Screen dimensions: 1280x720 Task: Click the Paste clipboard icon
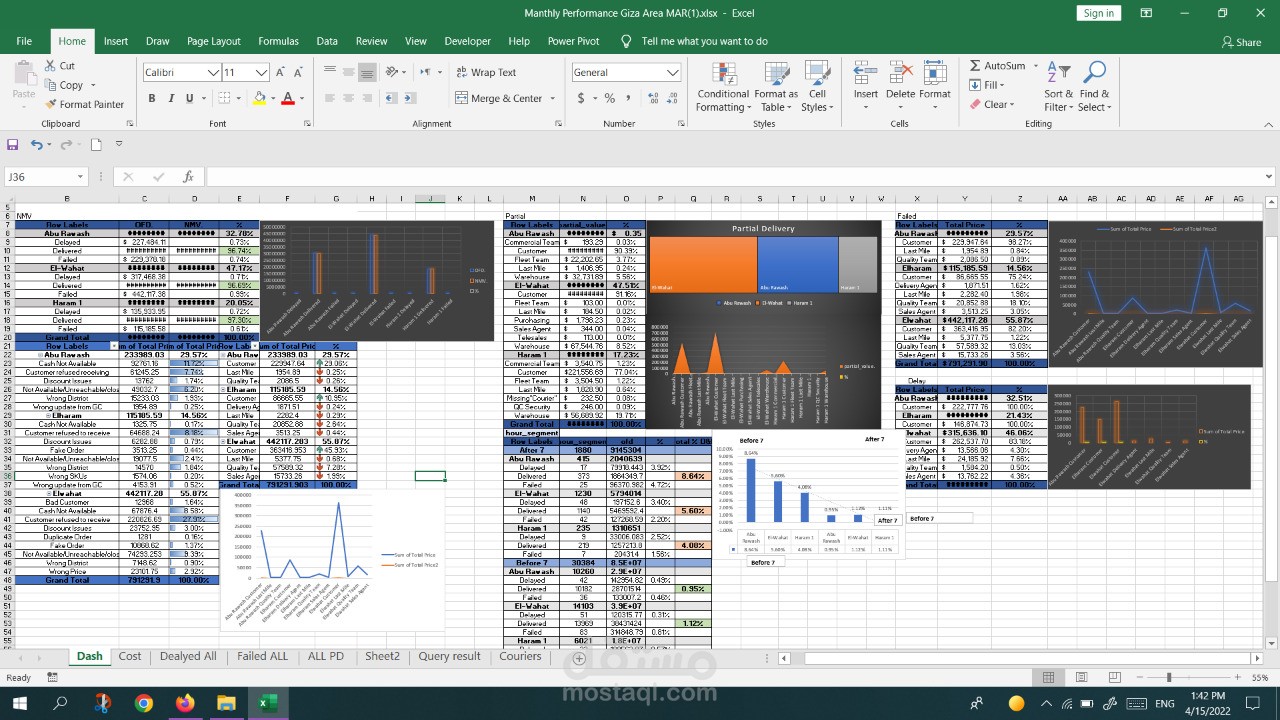pyautogui.click(x=23, y=74)
